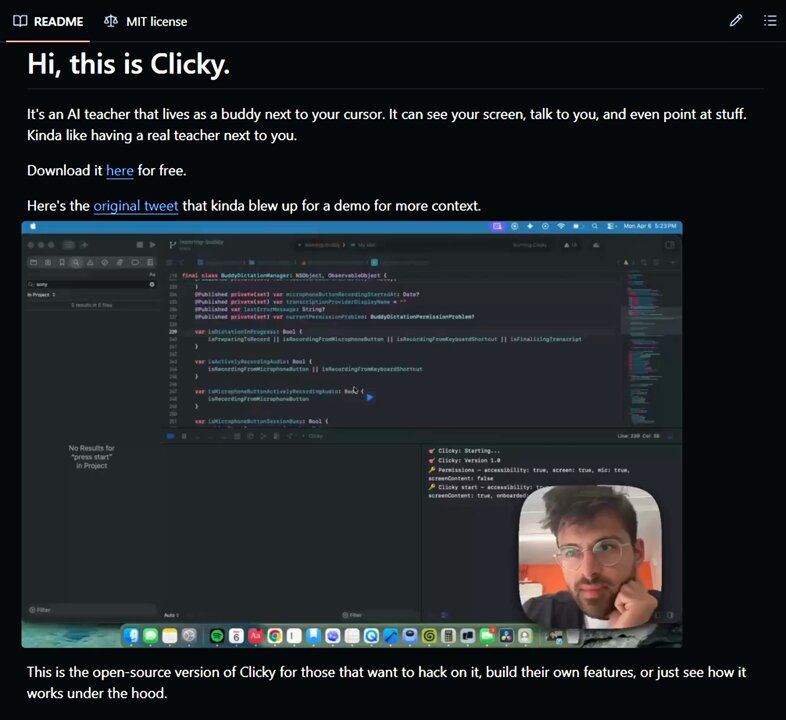Viewport: 786px width, 720px height.
Task: Click the pencil edit README icon
Action: [735, 21]
